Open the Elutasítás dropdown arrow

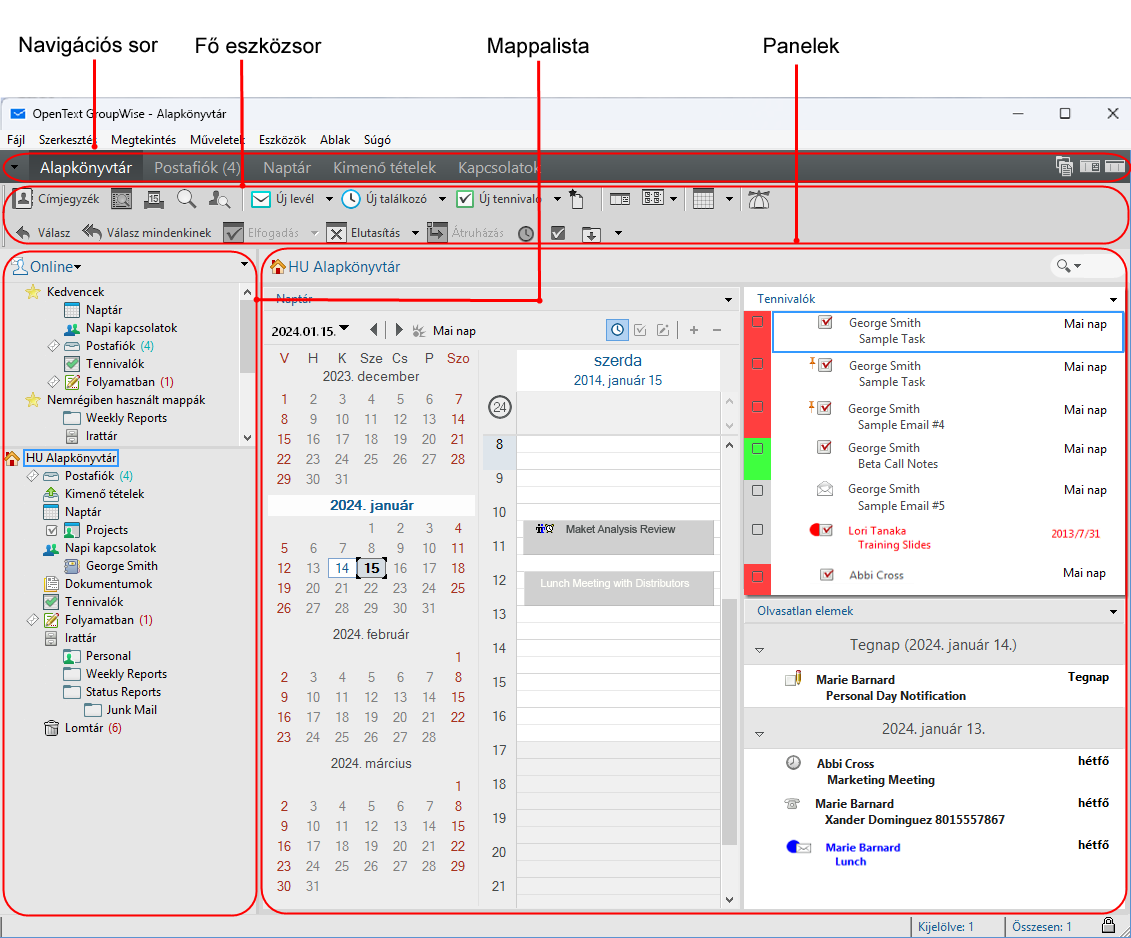pyautogui.click(x=415, y=233)
